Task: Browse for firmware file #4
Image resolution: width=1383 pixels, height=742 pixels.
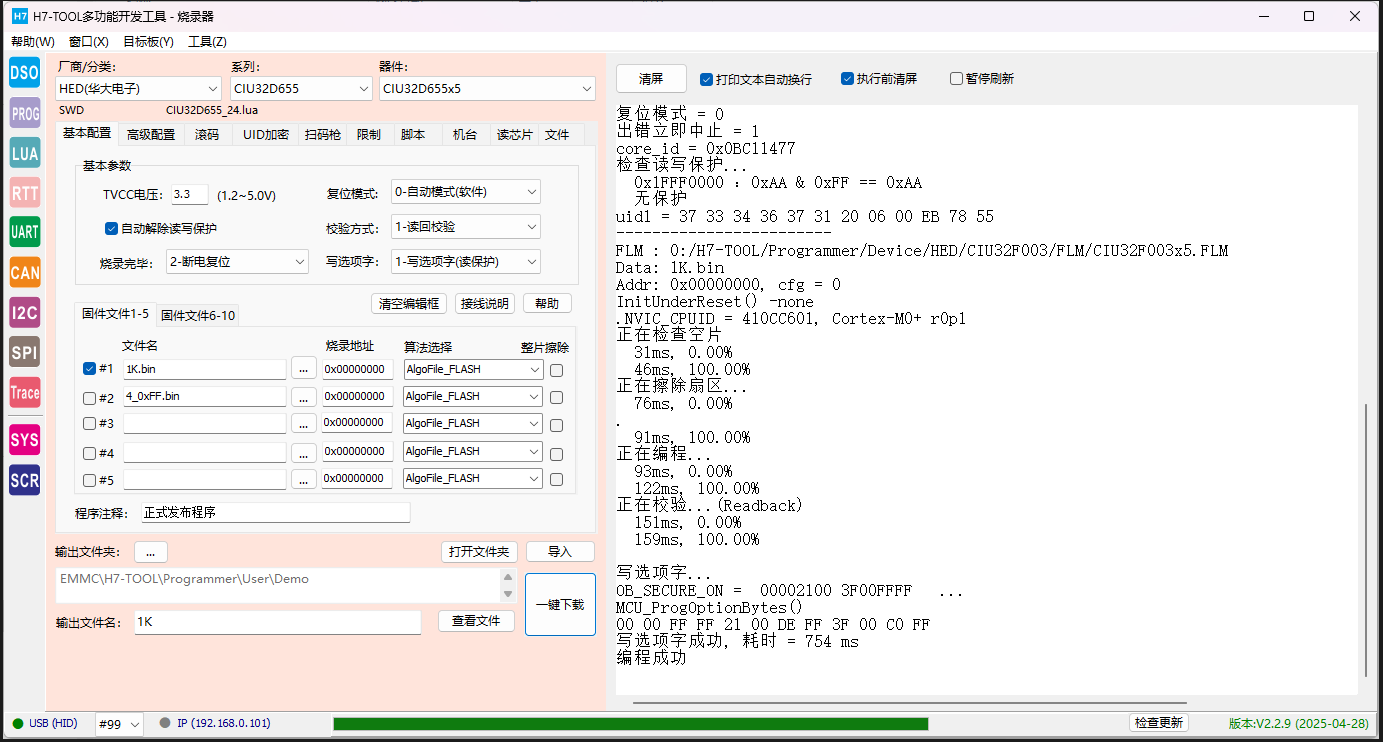Action: (x=303, y=452)
